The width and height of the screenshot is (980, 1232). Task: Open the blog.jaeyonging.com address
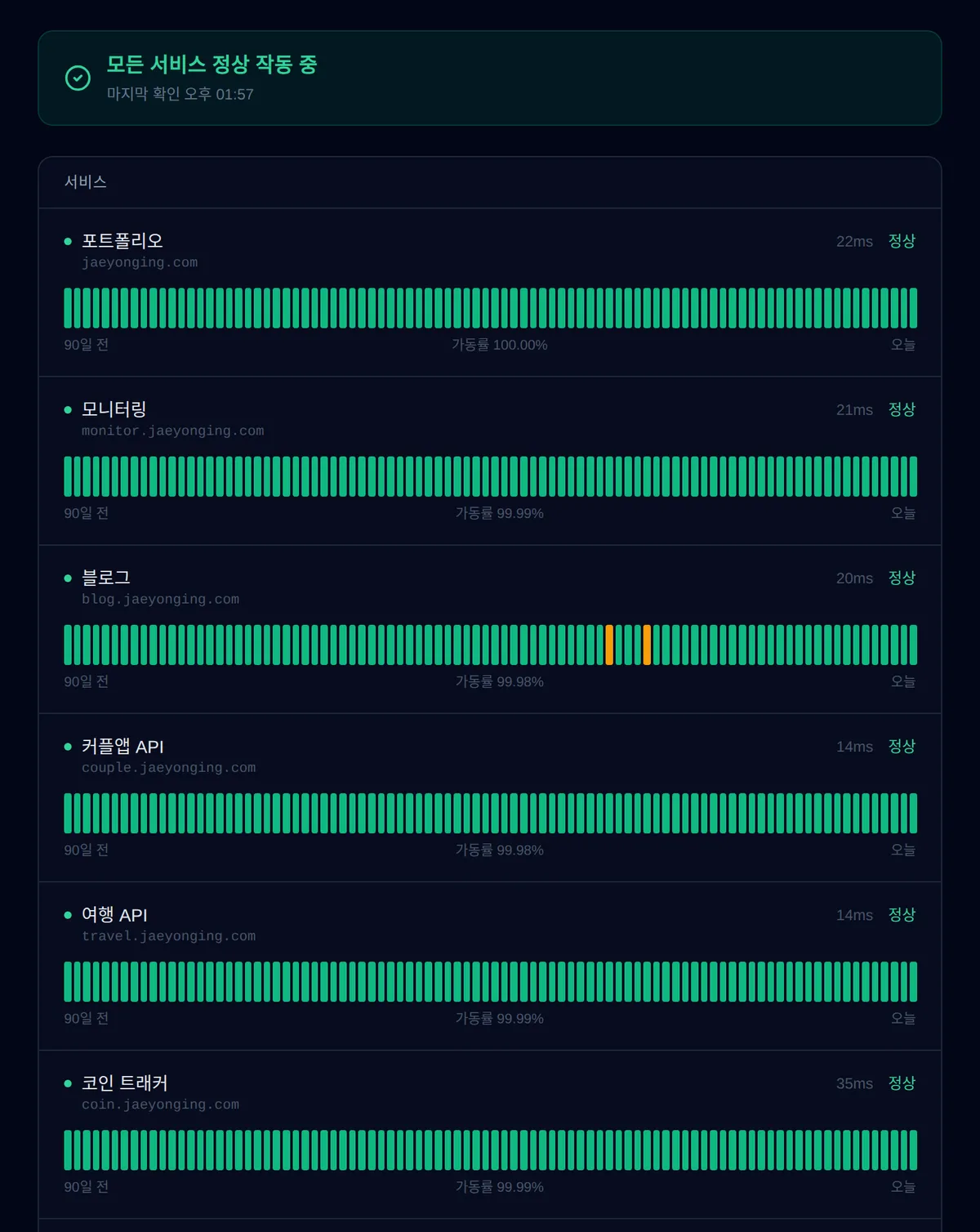coord(161,599)
